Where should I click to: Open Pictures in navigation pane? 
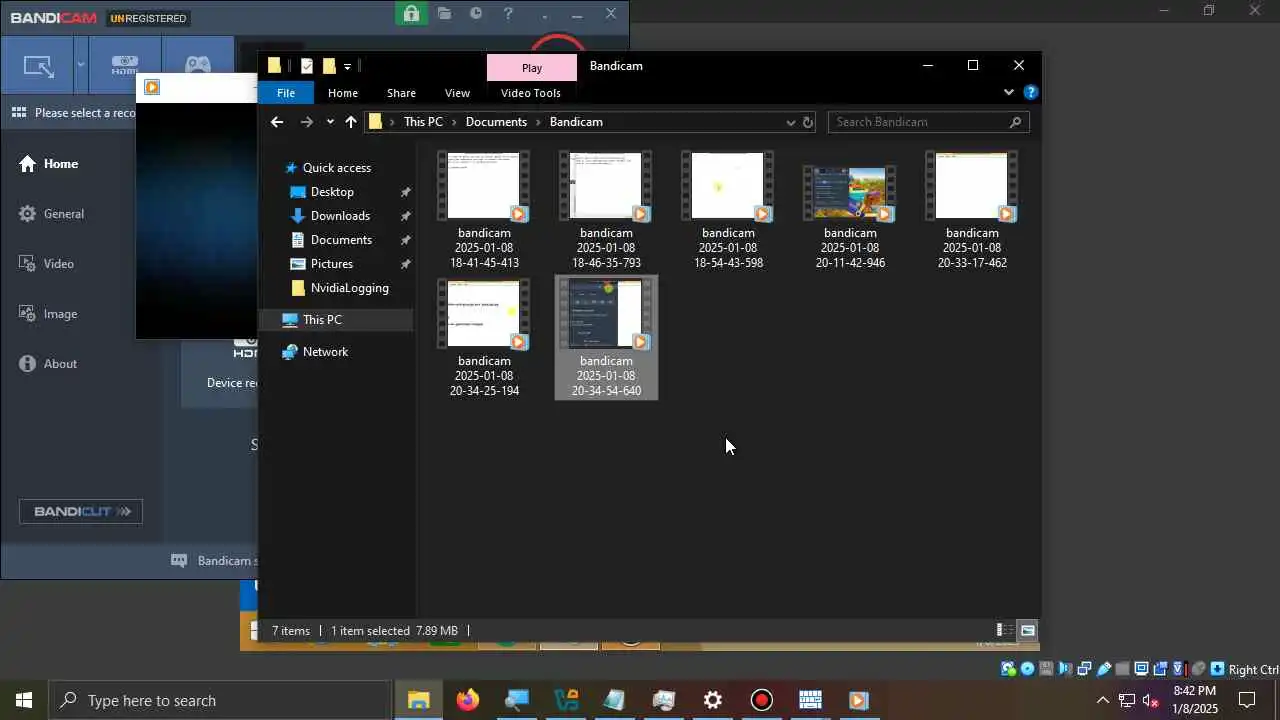[x=321, y=264]
